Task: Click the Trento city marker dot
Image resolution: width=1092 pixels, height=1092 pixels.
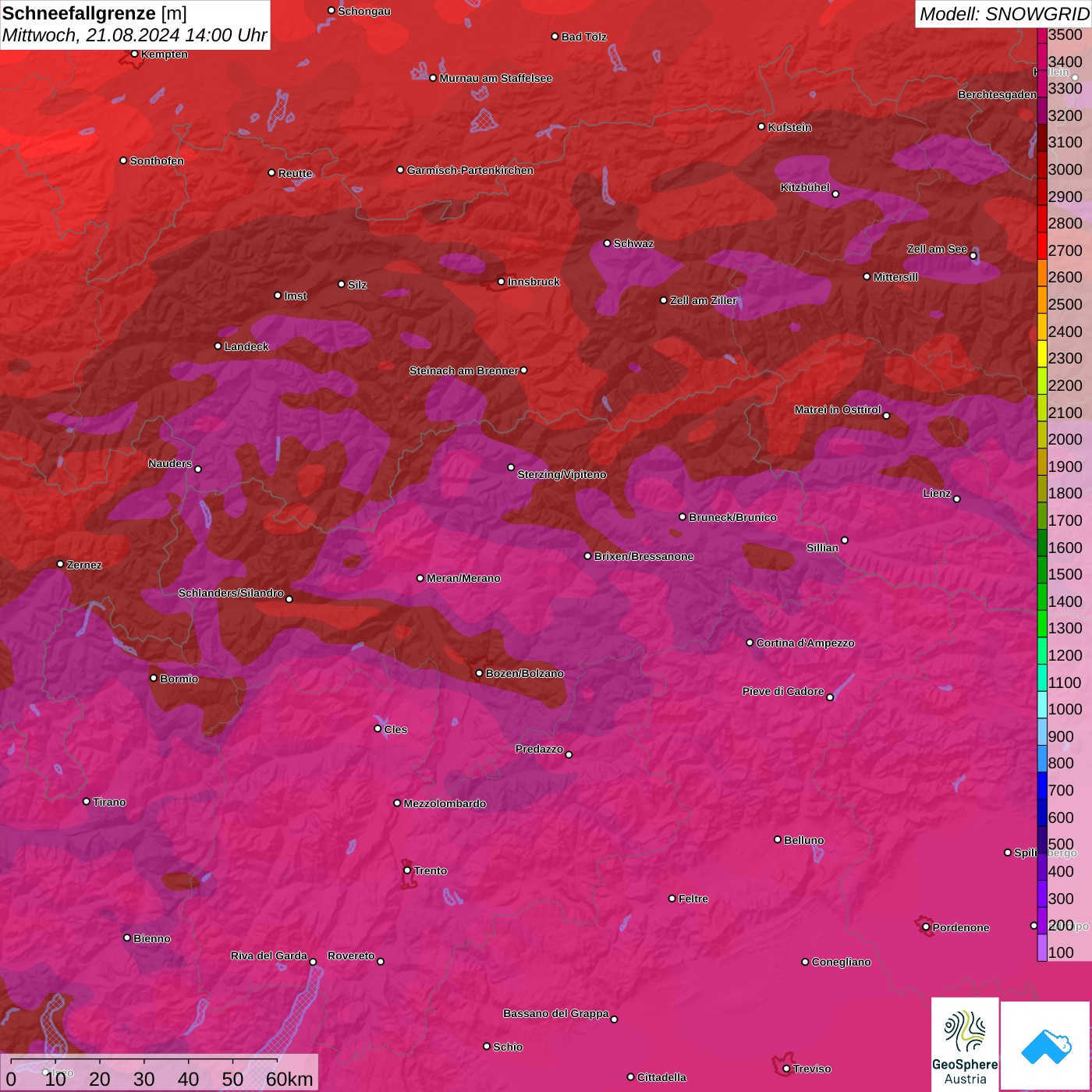Action: tap(407, 870)
